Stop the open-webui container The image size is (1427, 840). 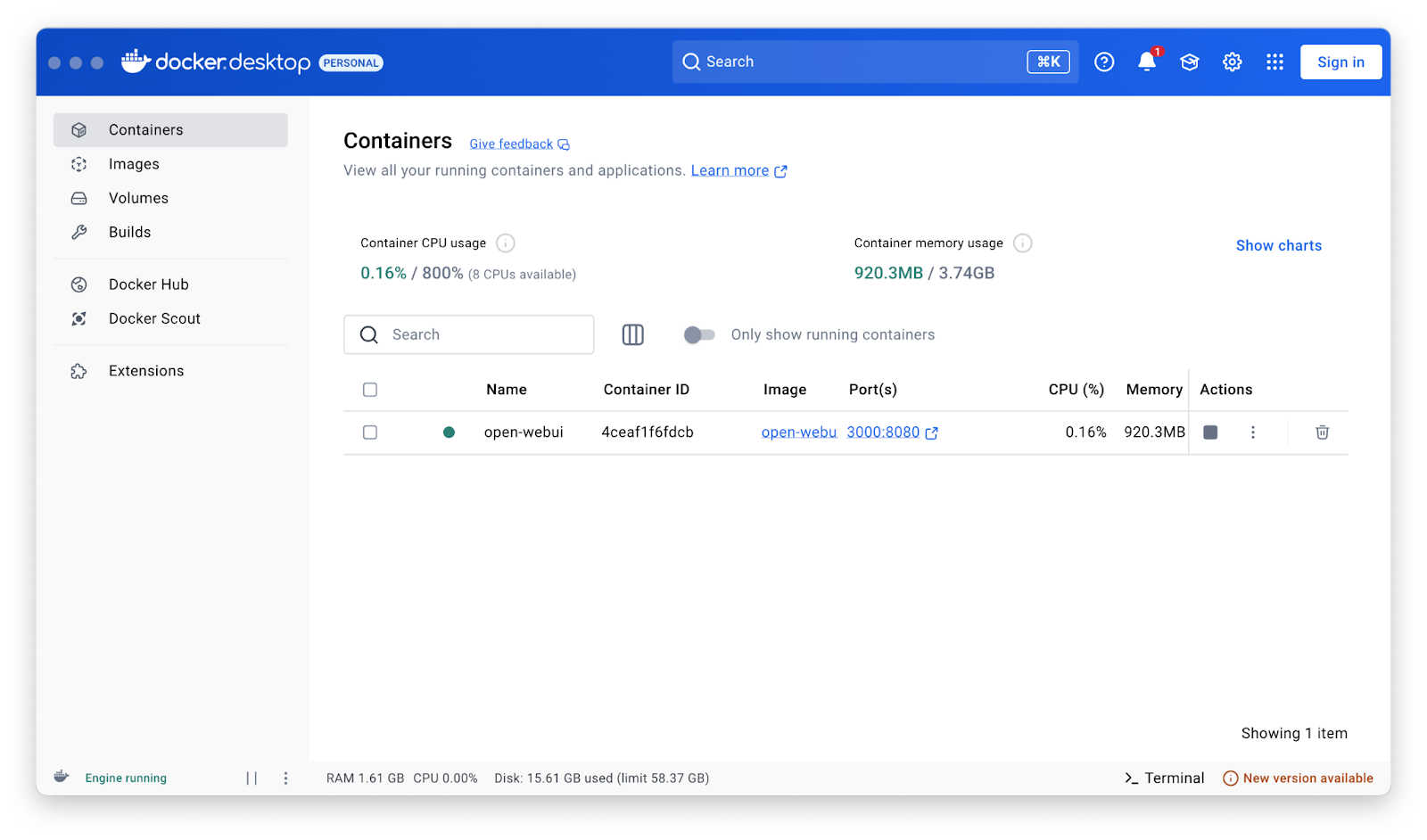click(x=1210, y=432)
